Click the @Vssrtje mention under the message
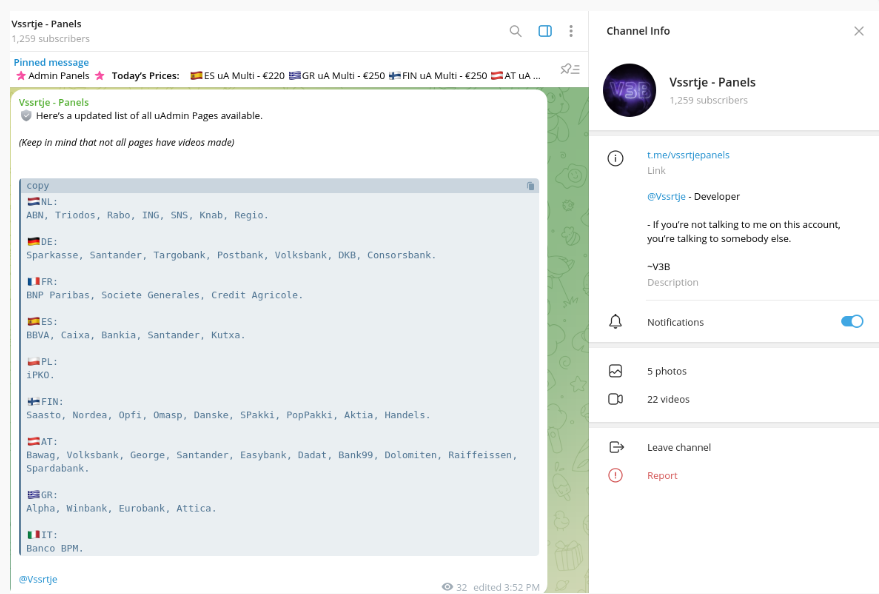Screen dimensions: 879x594 tap(37, 578)
